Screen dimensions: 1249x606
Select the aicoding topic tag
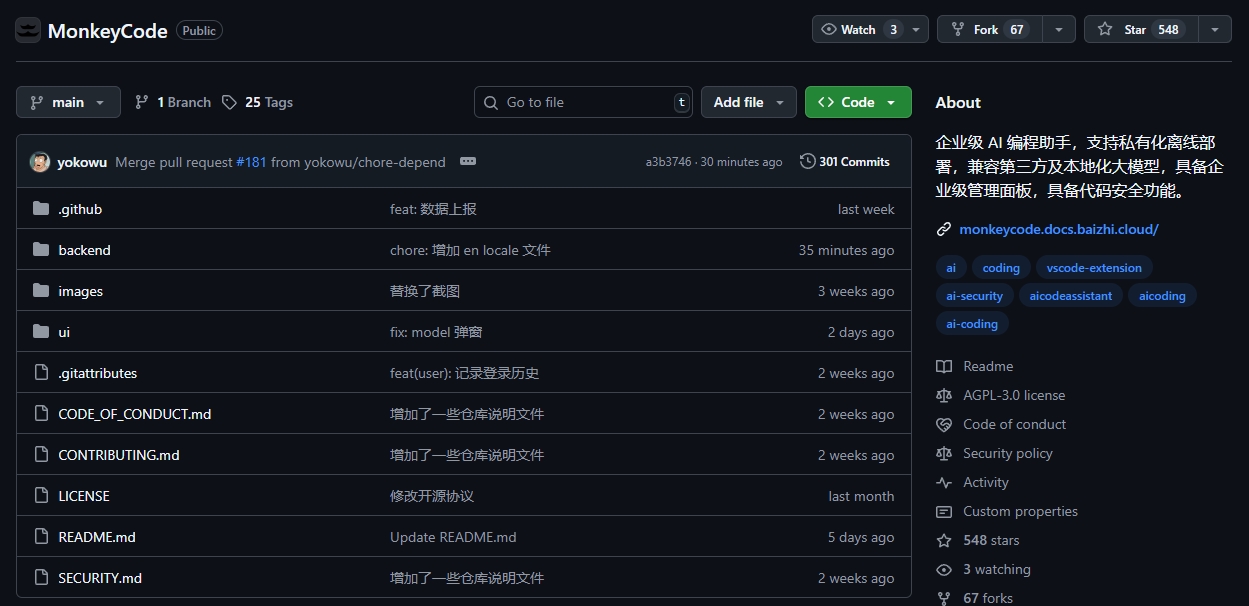pos(1162,296)
